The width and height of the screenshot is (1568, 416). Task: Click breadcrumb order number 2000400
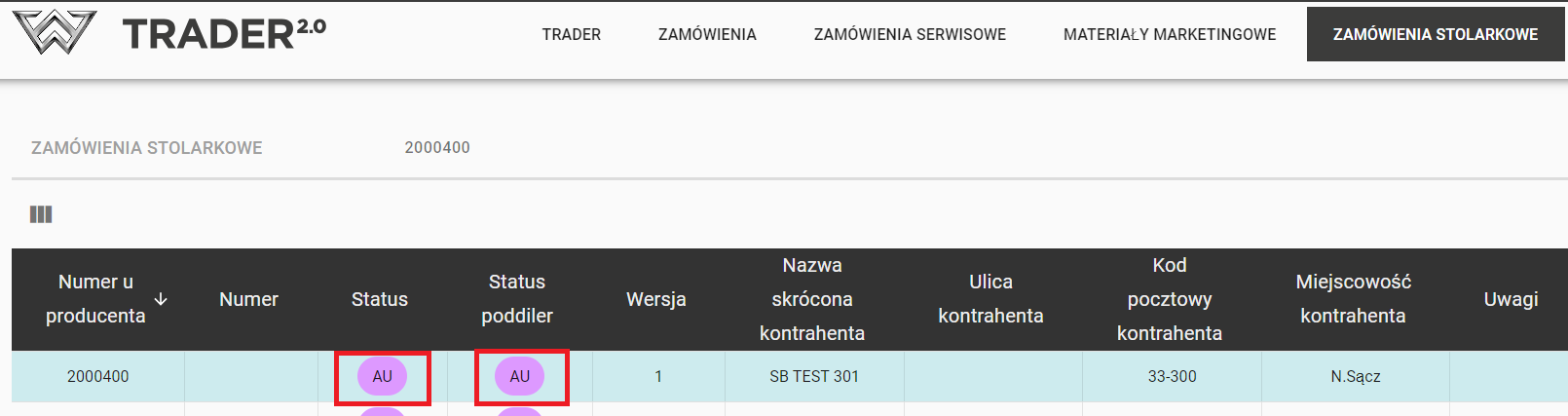pyautogui.click(x=437, y=148)
